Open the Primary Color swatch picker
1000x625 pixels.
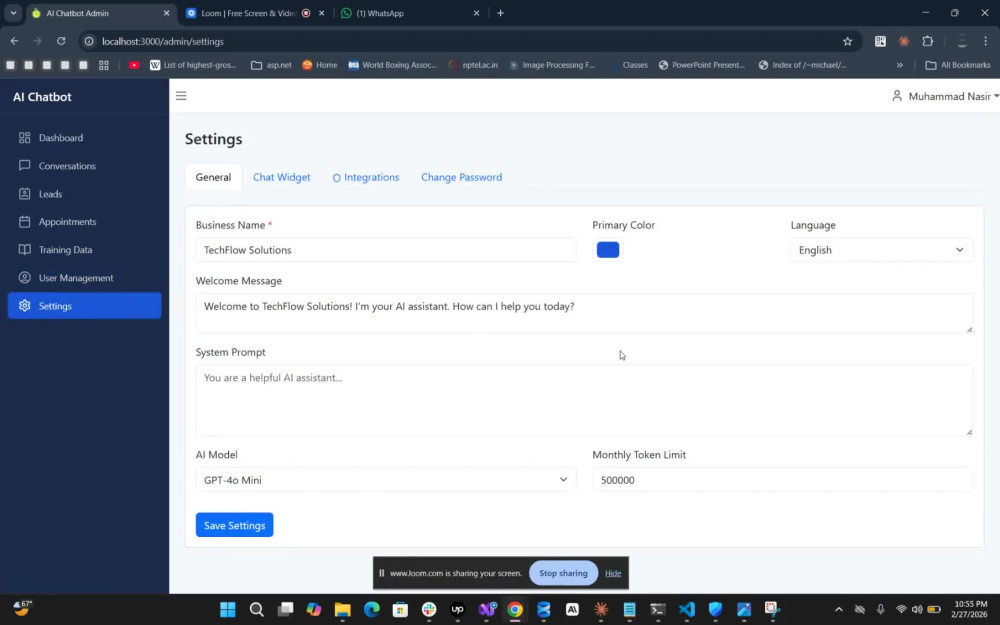[x=608, y=250]
